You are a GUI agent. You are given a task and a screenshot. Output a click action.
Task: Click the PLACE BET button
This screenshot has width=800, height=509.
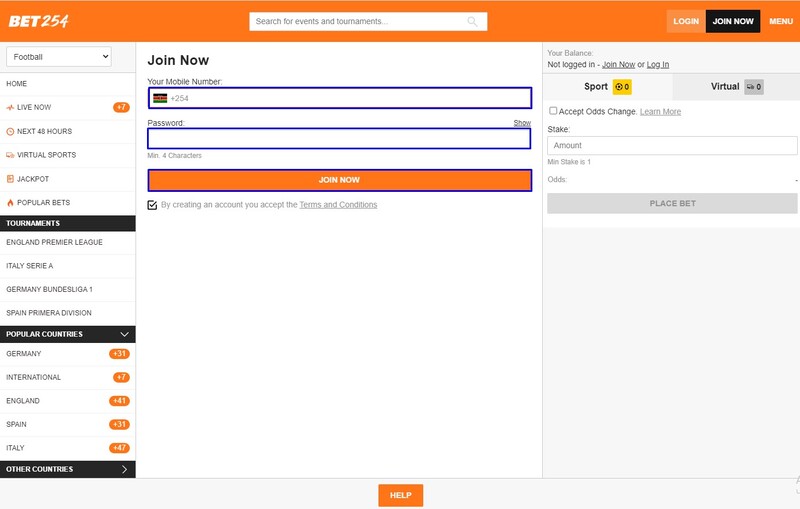(x=672, y=203)
